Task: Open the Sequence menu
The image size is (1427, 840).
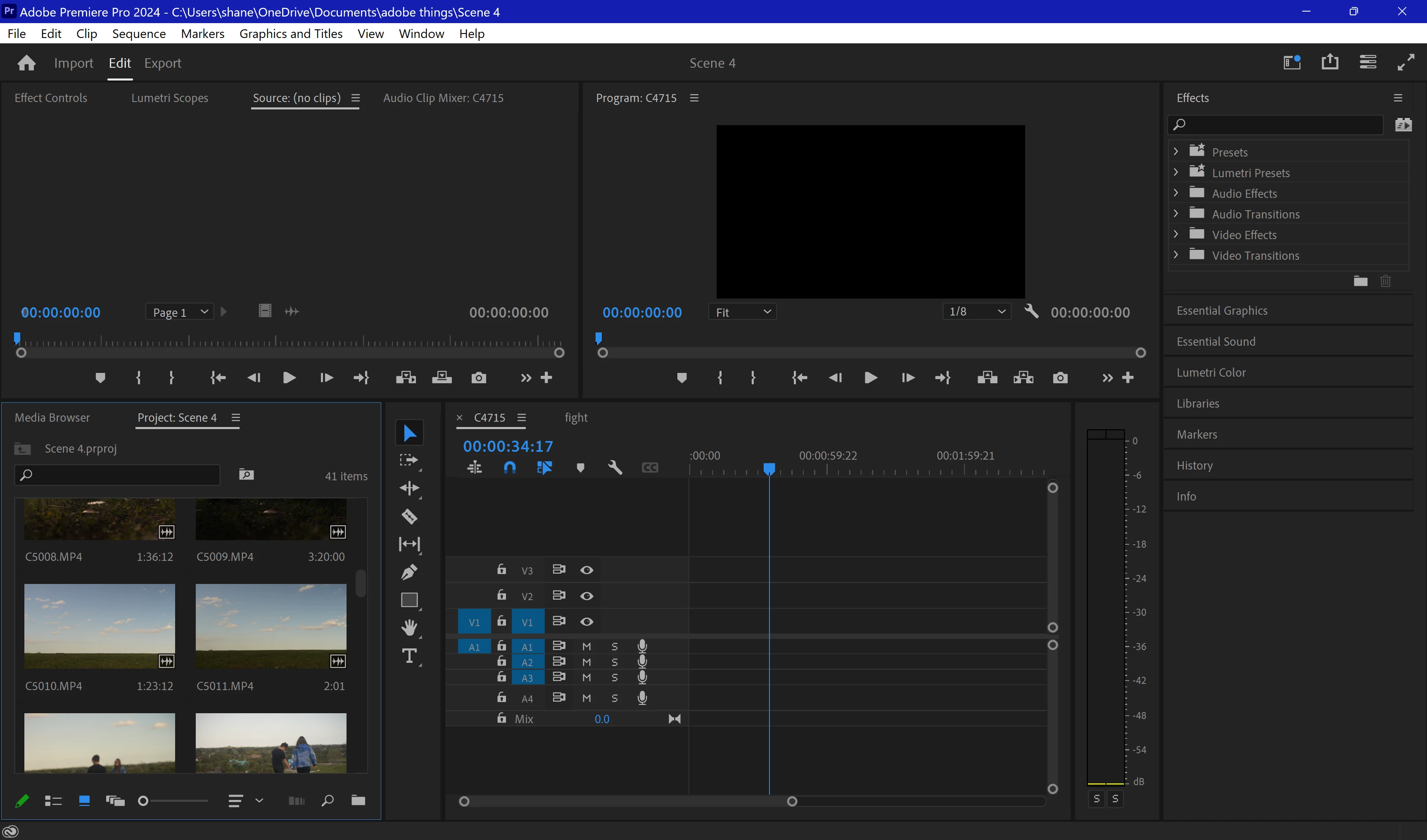Action: point(139,33)
